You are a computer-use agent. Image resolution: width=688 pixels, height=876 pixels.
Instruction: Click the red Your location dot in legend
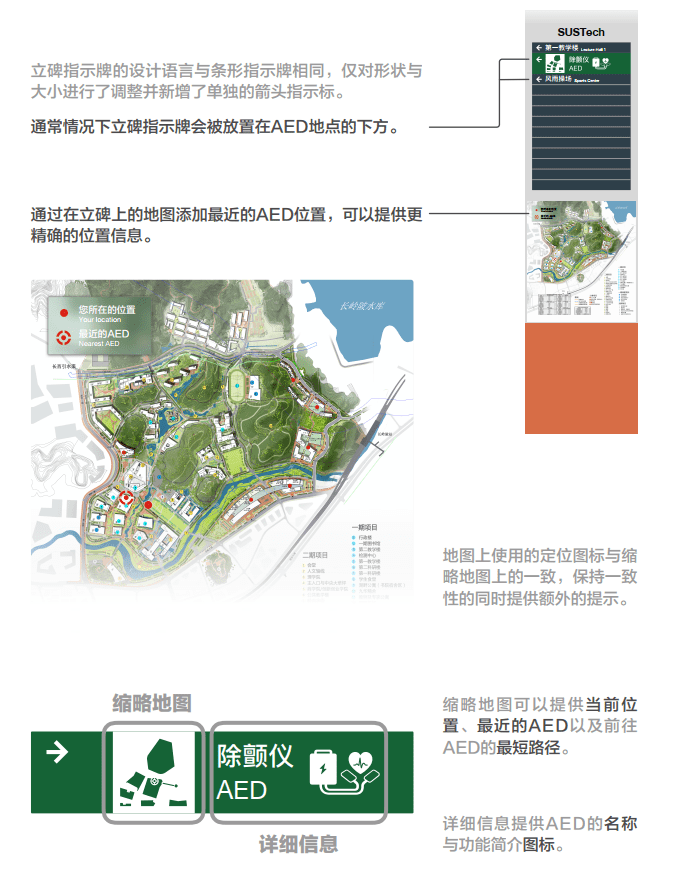tap(64, 313)
